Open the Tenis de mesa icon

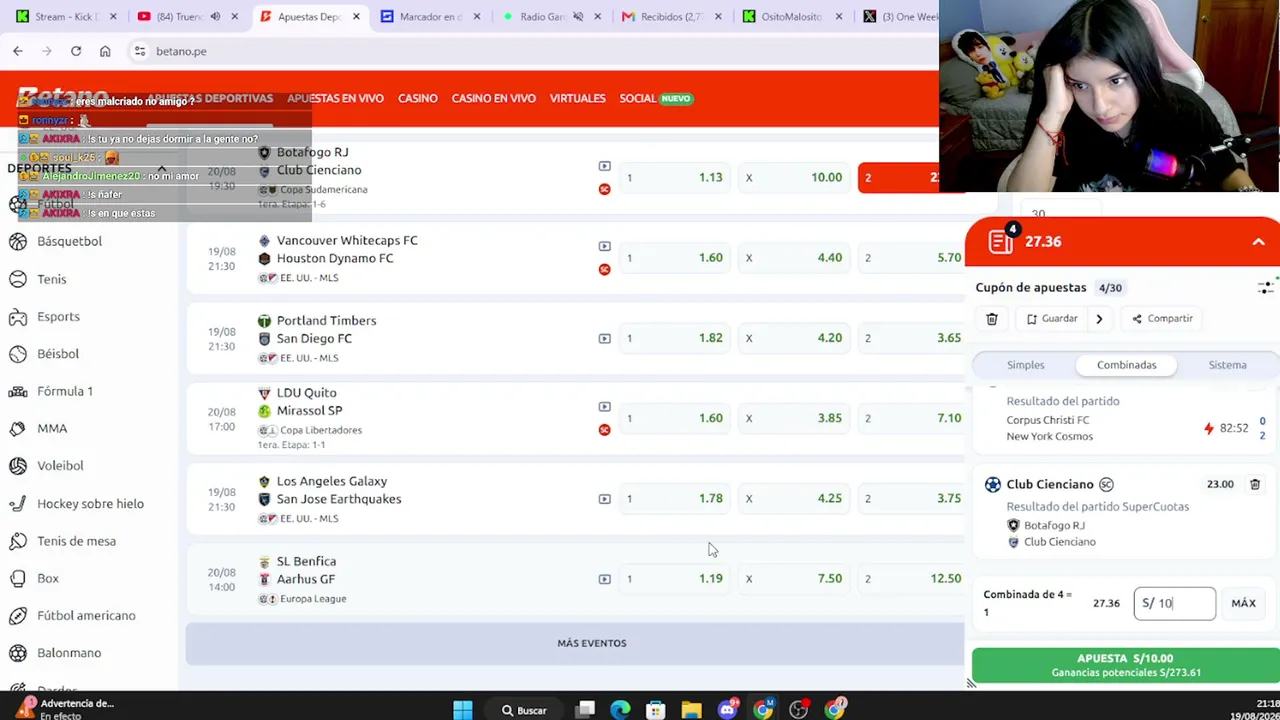(x=18, y=541)
